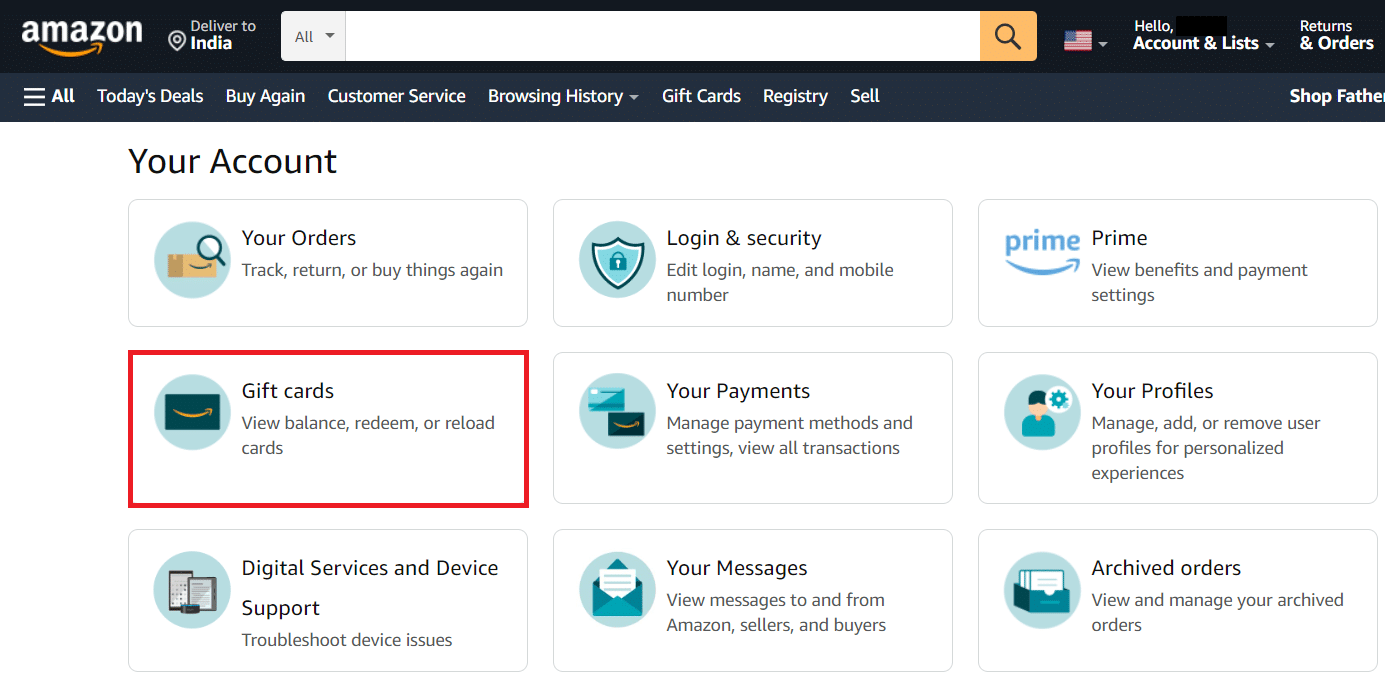The image size is (1385, 675).
Task: Click 'Troubleshoot device issues' text
Action: pyautogui.click(x=346, y=640)
